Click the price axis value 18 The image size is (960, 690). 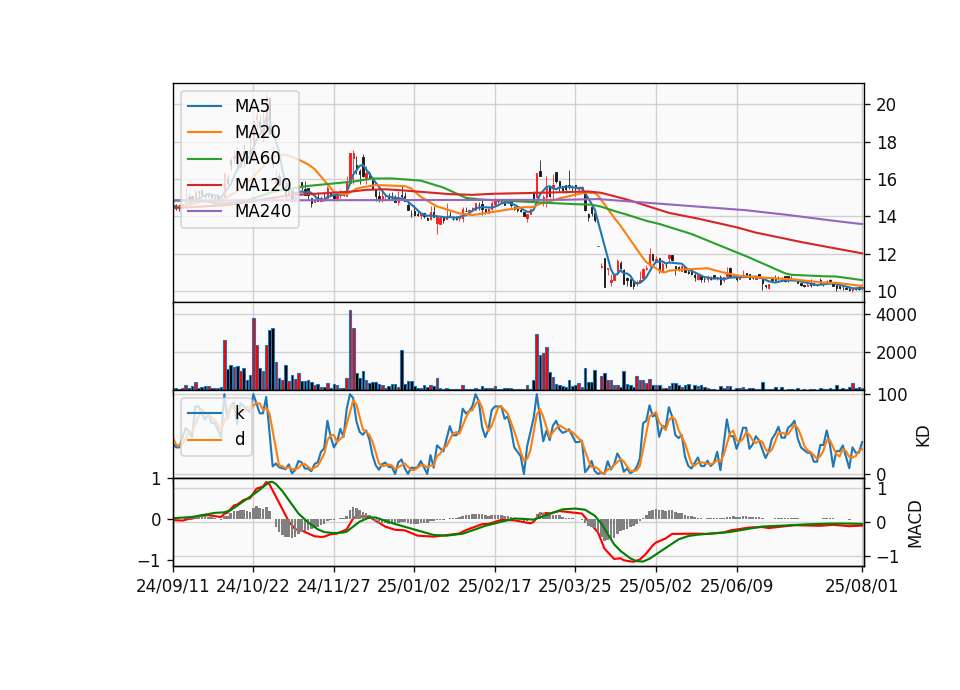(886, 143)
